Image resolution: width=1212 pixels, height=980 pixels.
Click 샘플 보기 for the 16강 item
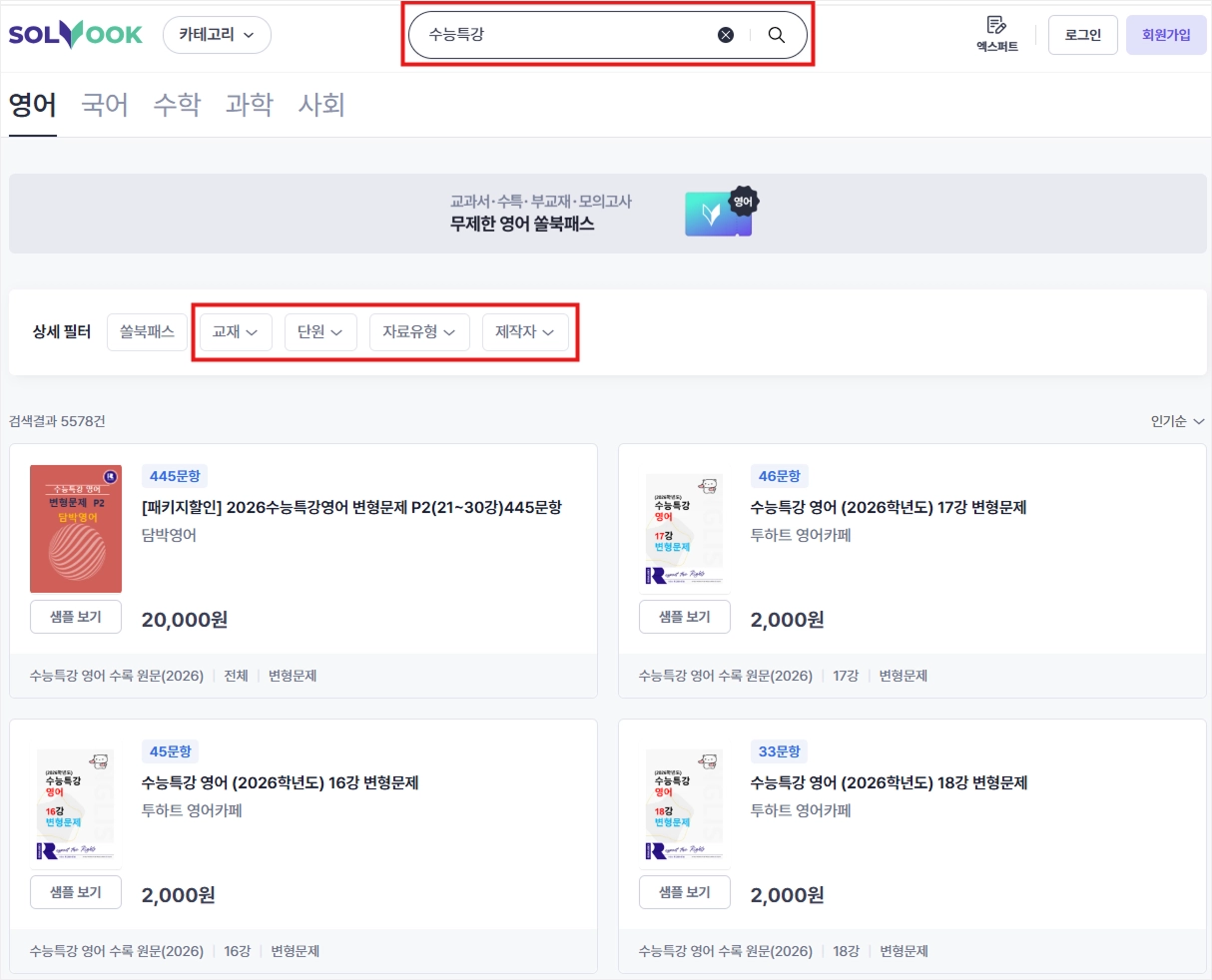tap(76, 892)
